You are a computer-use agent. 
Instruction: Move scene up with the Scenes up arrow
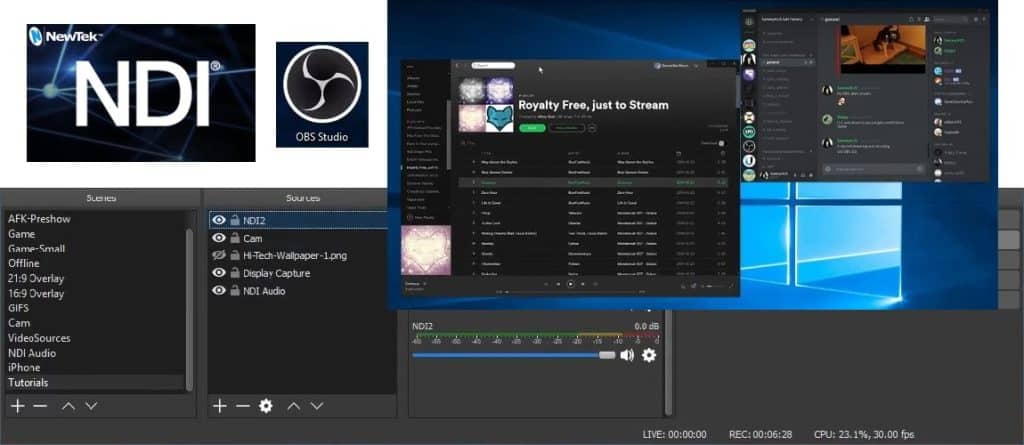[x=68, y=406]
